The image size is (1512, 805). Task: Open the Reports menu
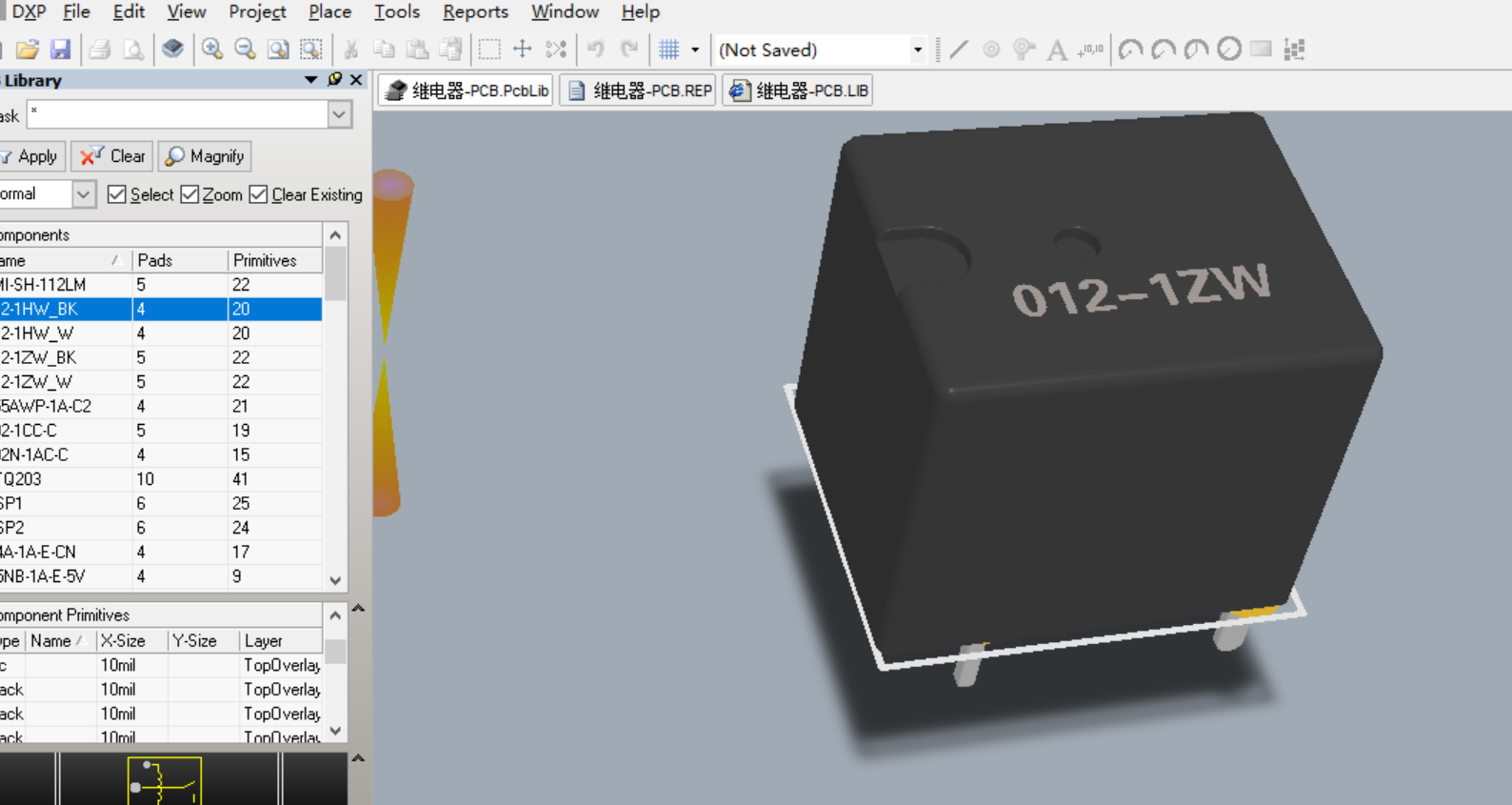tap(475, 11)
